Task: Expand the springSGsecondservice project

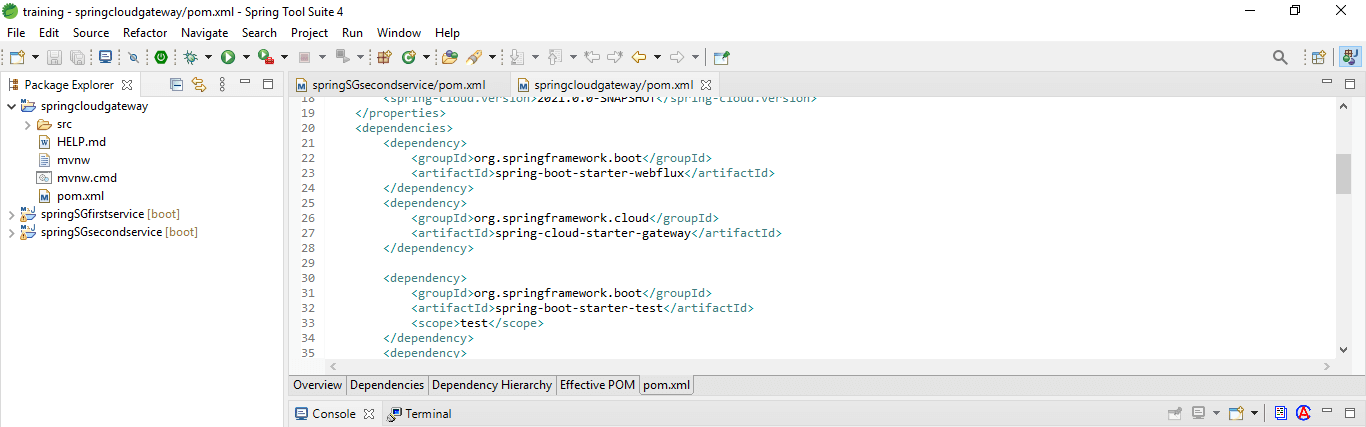Action: (11, 232)
